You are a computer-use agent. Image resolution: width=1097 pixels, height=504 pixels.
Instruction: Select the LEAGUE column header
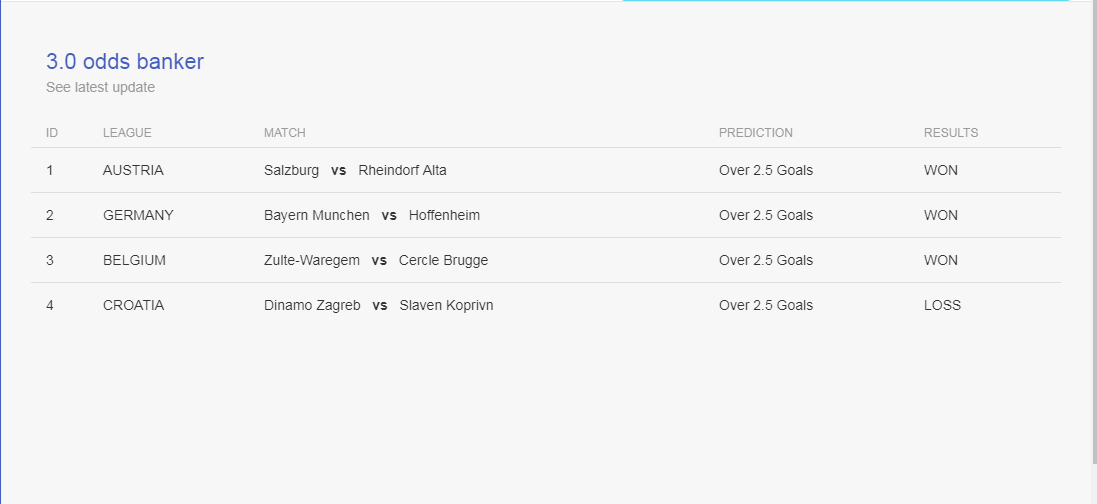[127, 133]
